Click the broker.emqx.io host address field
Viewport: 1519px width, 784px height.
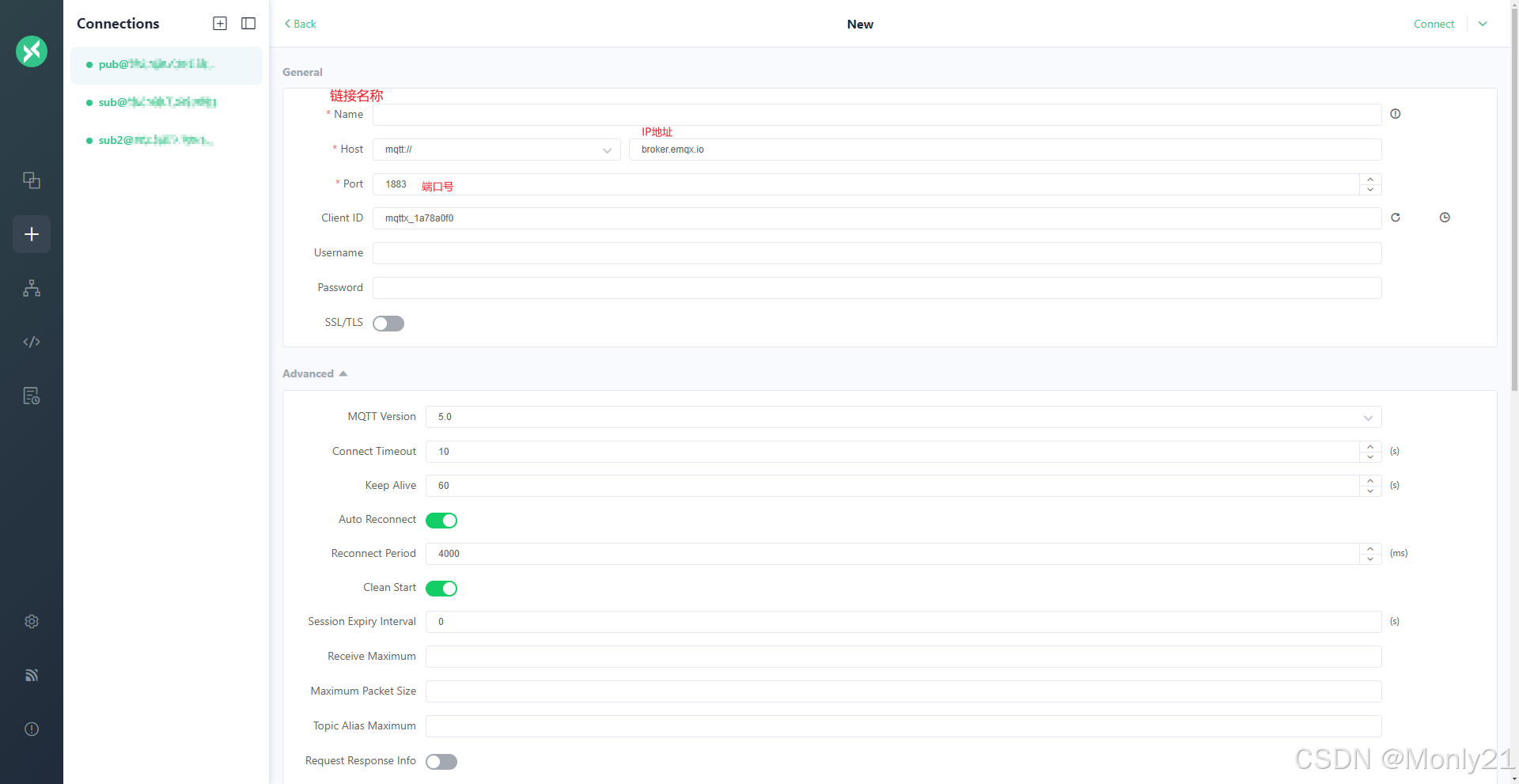(x=1005, y=150)
